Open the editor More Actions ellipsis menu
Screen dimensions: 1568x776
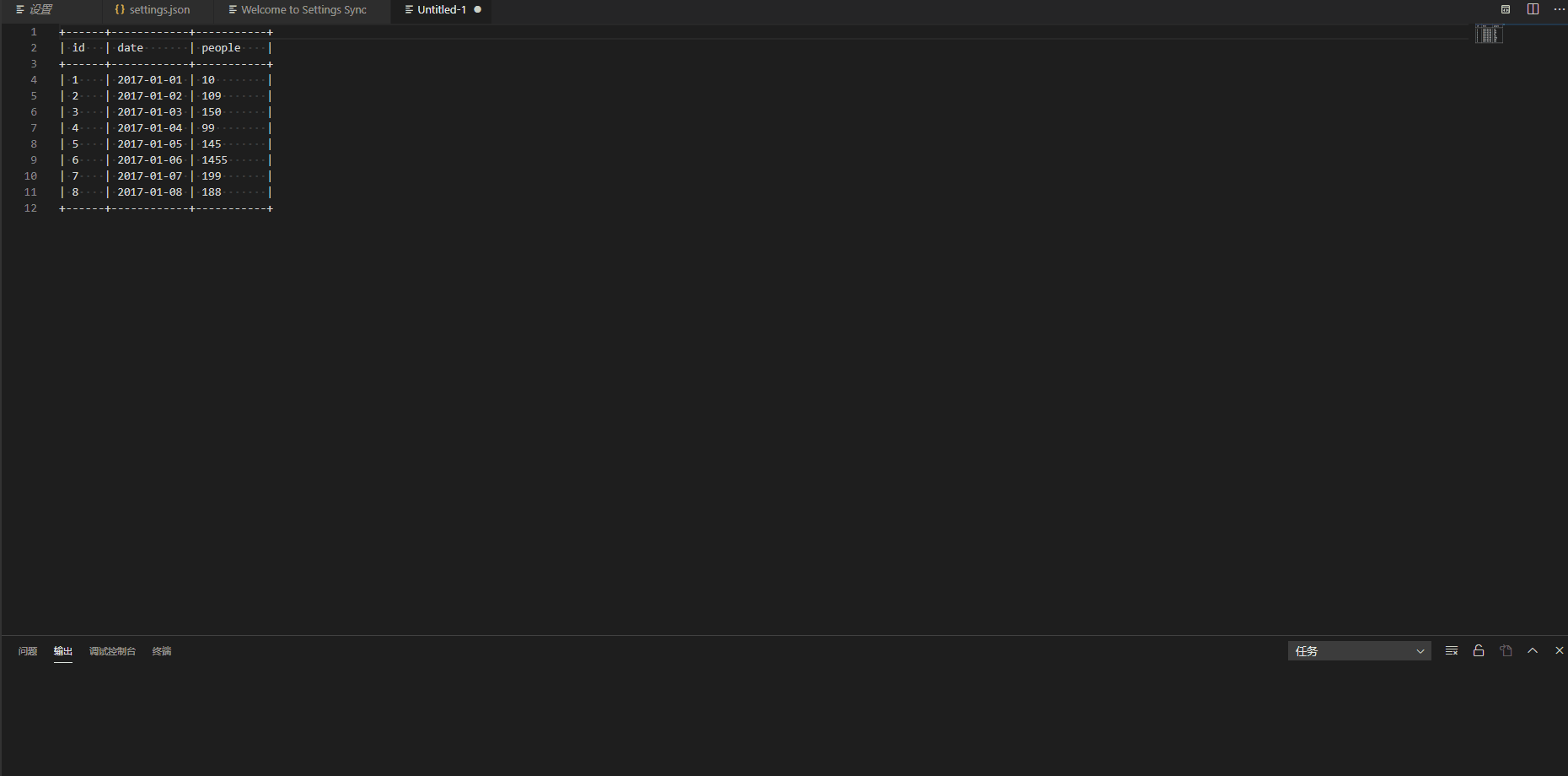coord(1559,9)
